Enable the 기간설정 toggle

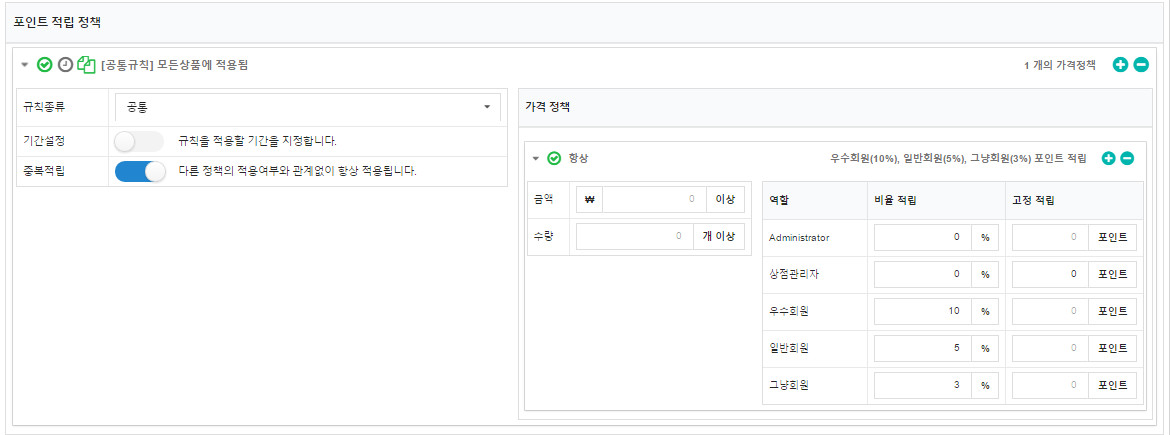pos(140,141)
